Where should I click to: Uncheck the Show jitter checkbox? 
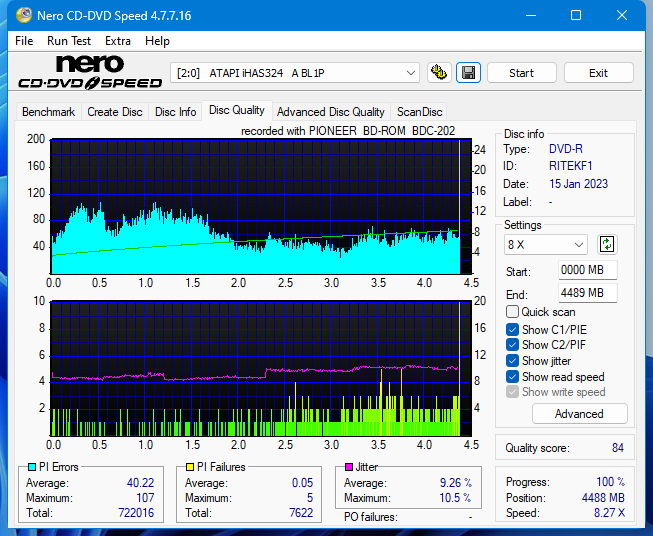click(512, 361)
